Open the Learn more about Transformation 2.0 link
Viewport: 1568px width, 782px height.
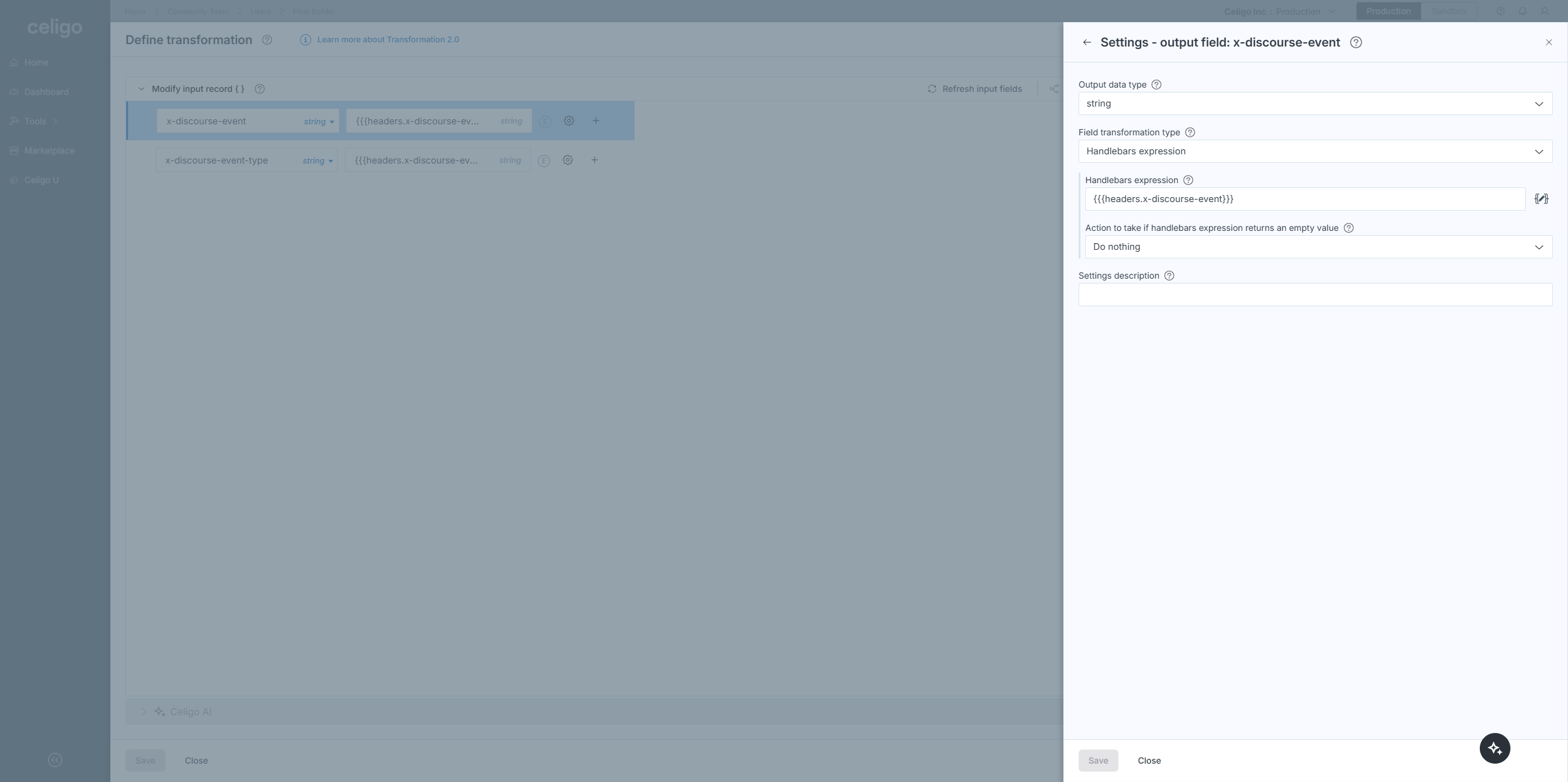[388, 40]
